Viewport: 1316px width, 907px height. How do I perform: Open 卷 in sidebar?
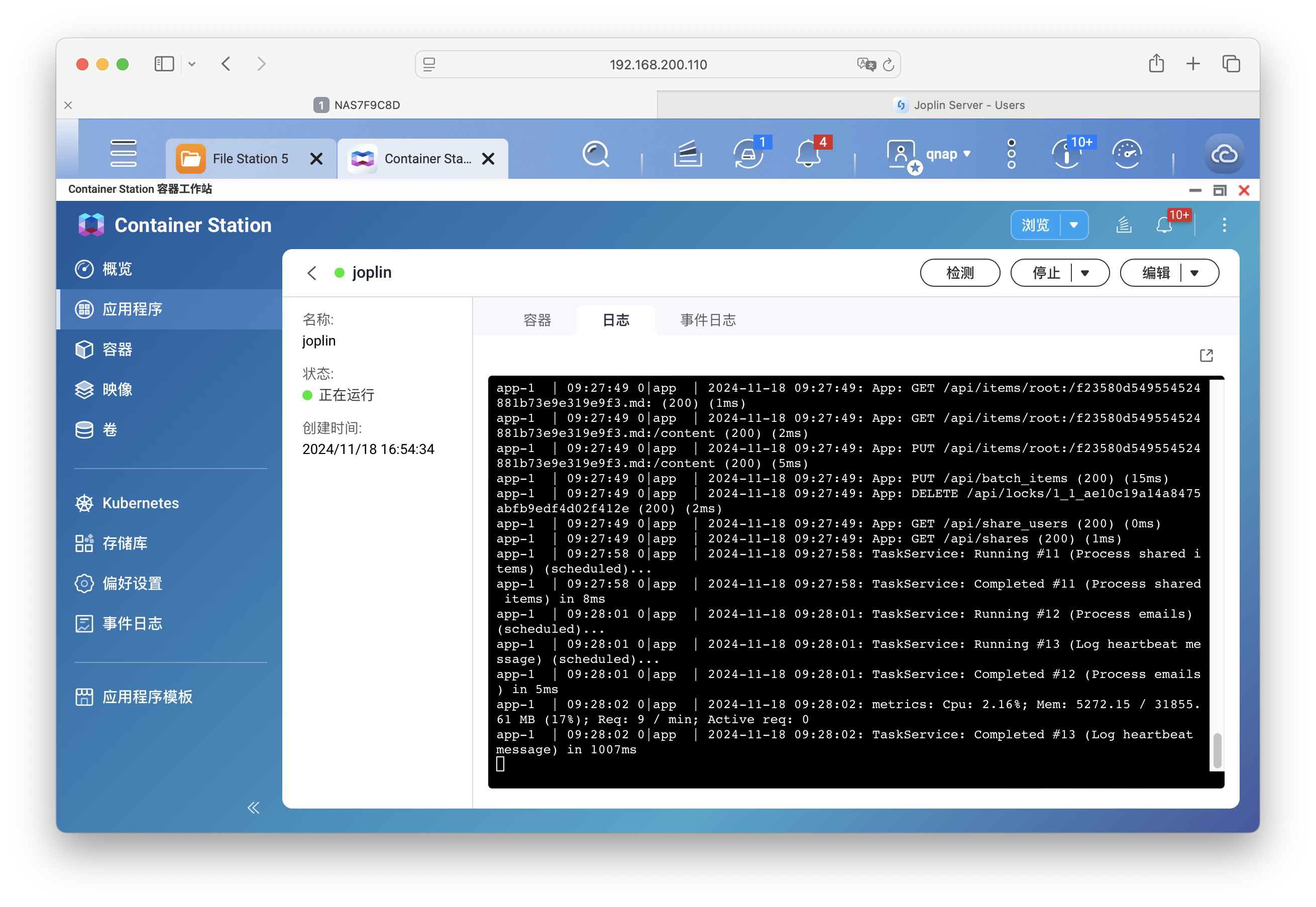pyautogui.click(x=169, y=430)
